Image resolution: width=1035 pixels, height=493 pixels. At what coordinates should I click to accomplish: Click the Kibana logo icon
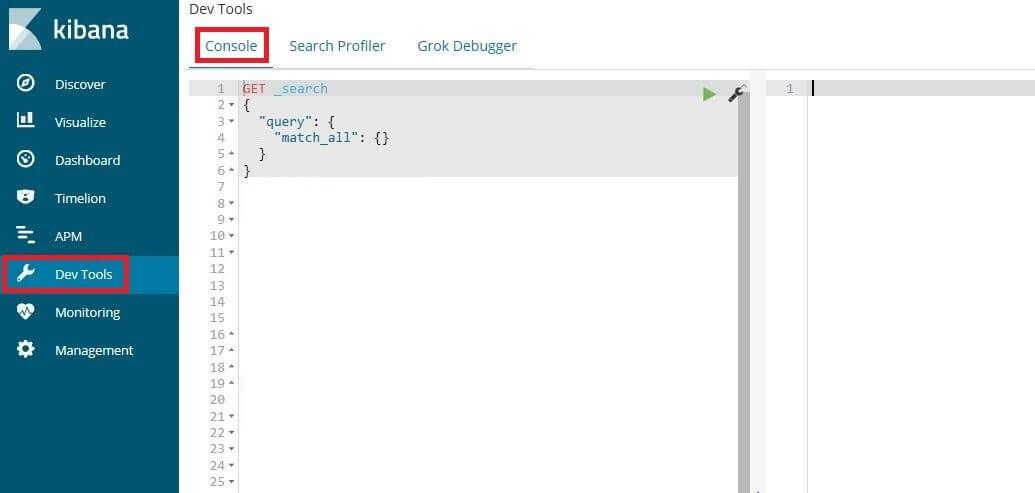click(x=25, y=29)
